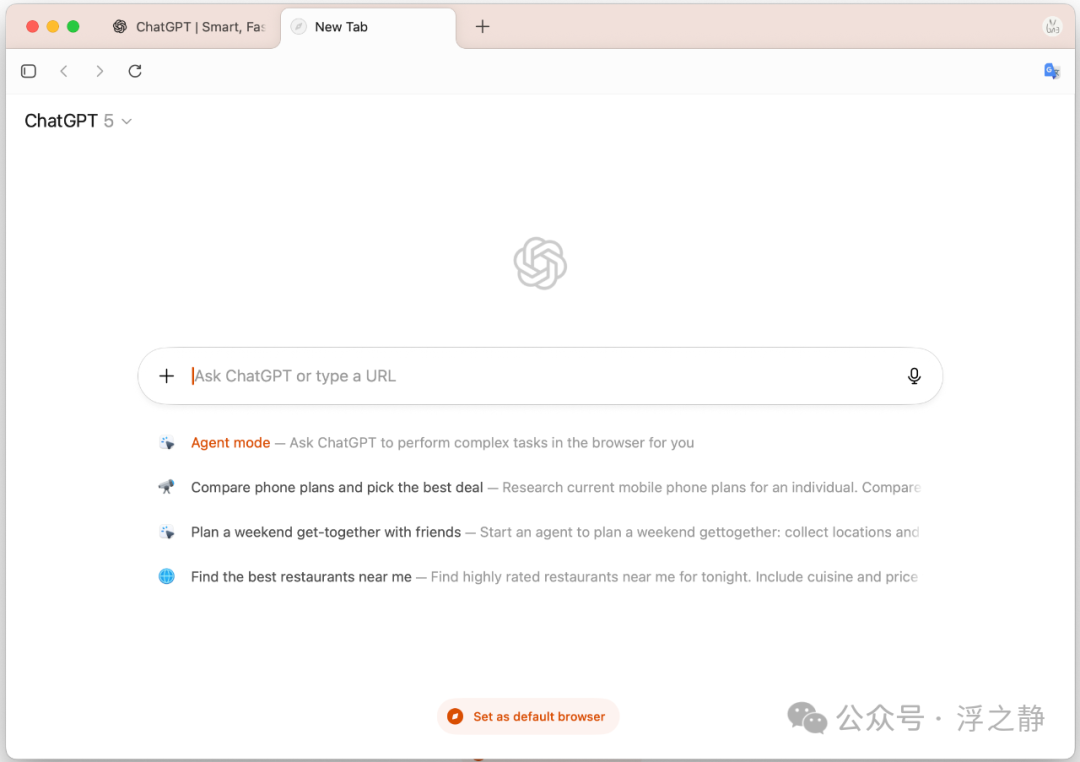Open the profile avatar in the tab bar
The image size is (1080, 762).
[1052, 27]
